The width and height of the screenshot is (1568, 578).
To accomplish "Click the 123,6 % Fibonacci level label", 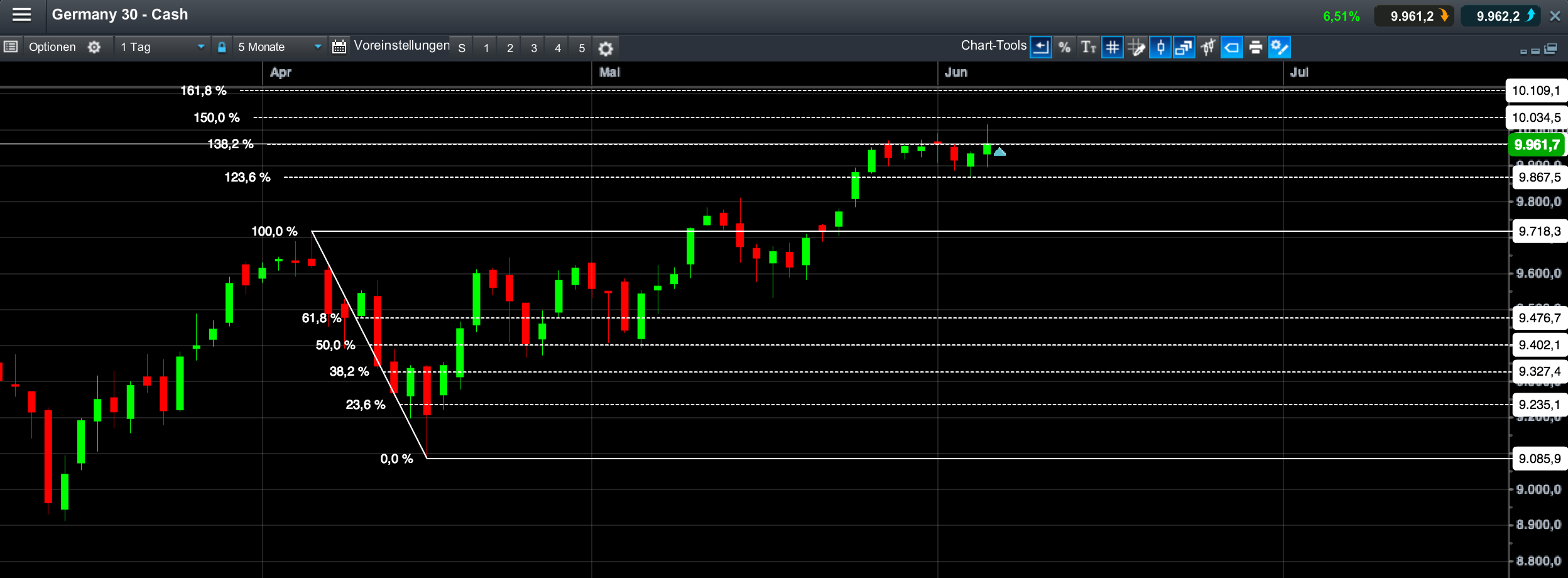I will click(x=248, y=177).
